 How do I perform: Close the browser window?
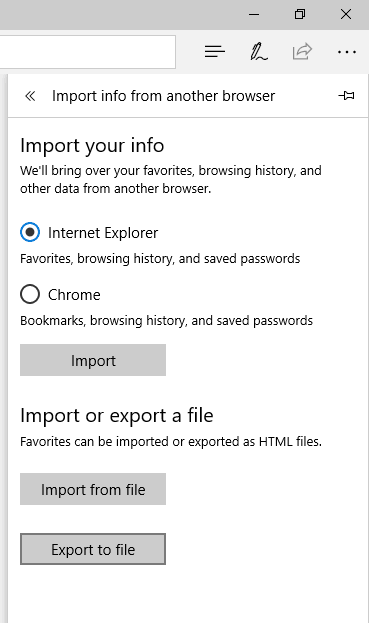click(x=346, y=14)
